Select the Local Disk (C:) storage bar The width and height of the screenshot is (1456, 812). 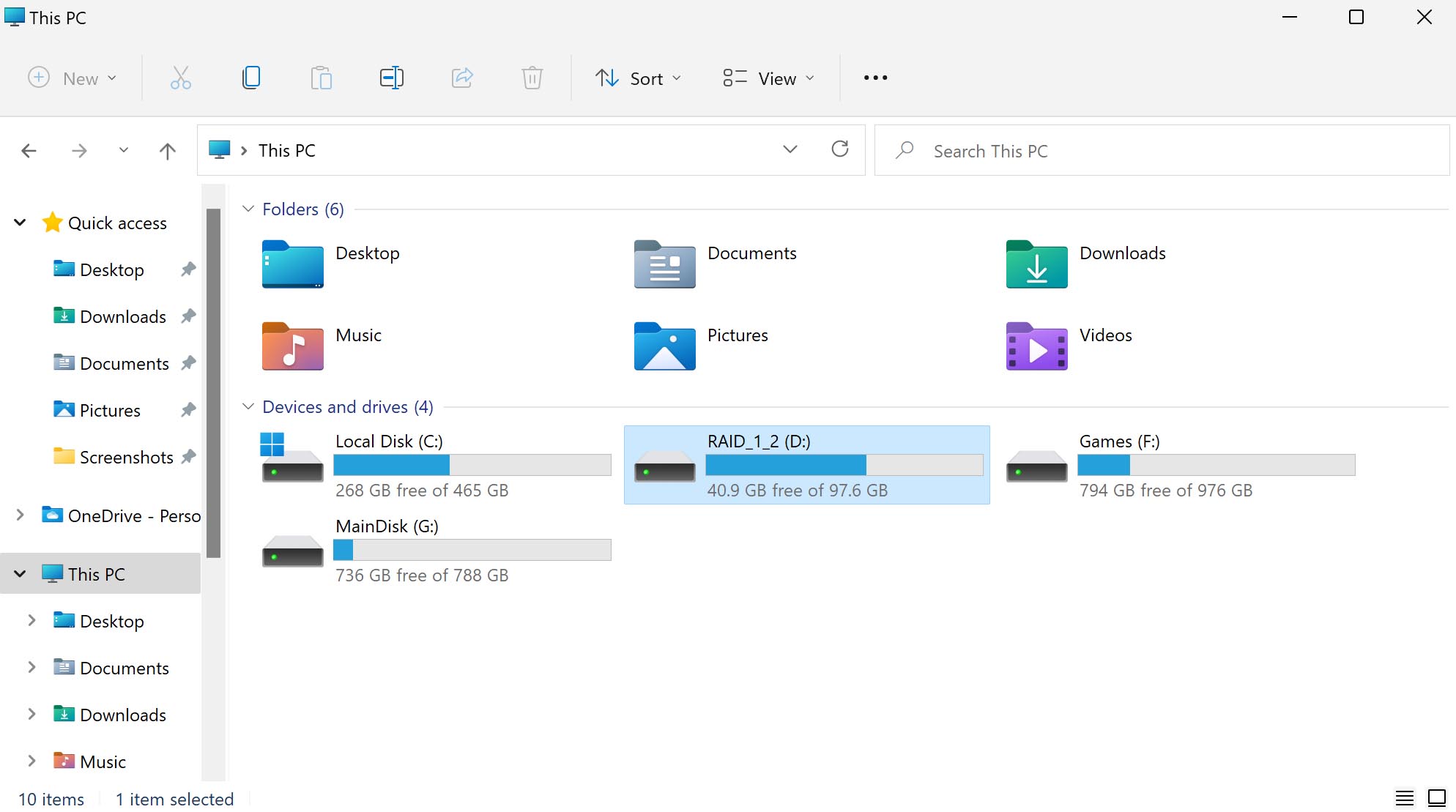click(472, 465)
